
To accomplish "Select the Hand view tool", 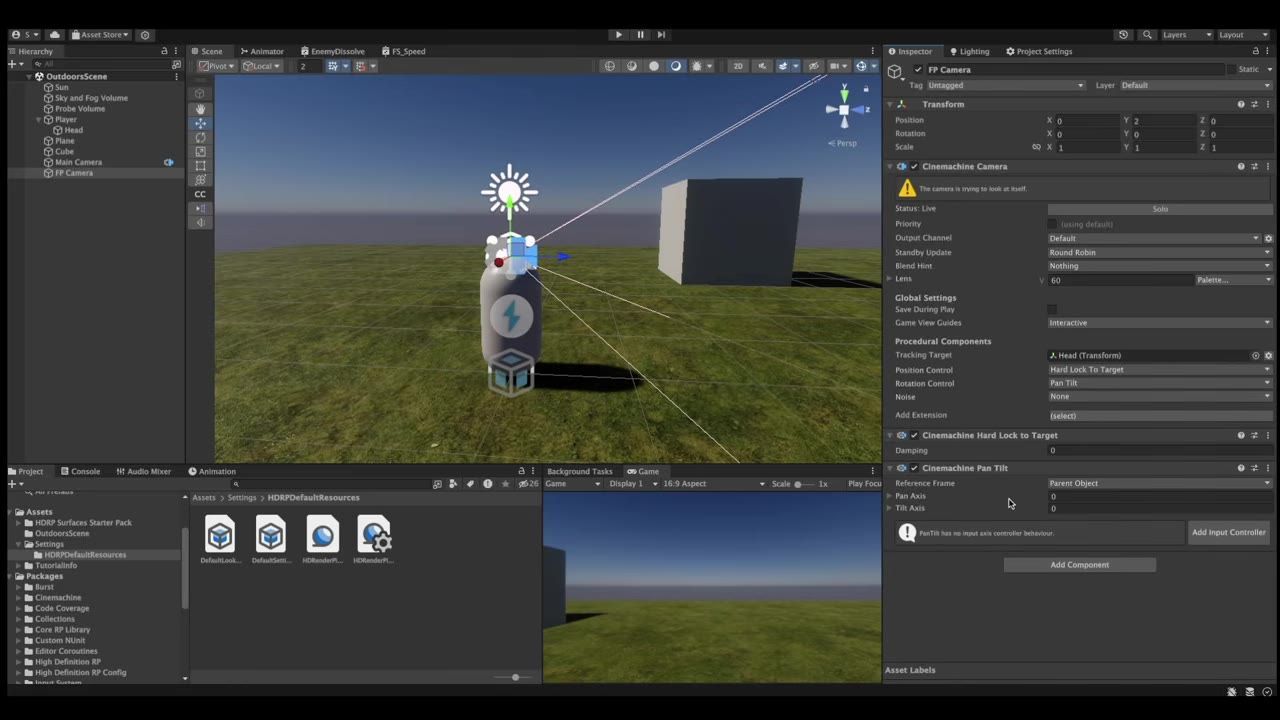I will (200, 109).
